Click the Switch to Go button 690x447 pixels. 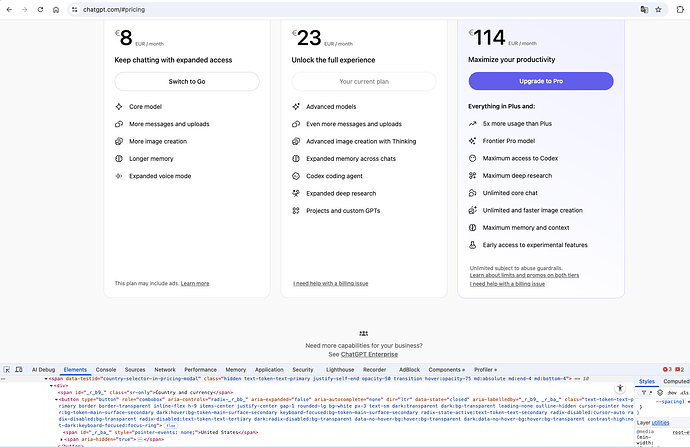pyautogui.click(x=187, y=81)
